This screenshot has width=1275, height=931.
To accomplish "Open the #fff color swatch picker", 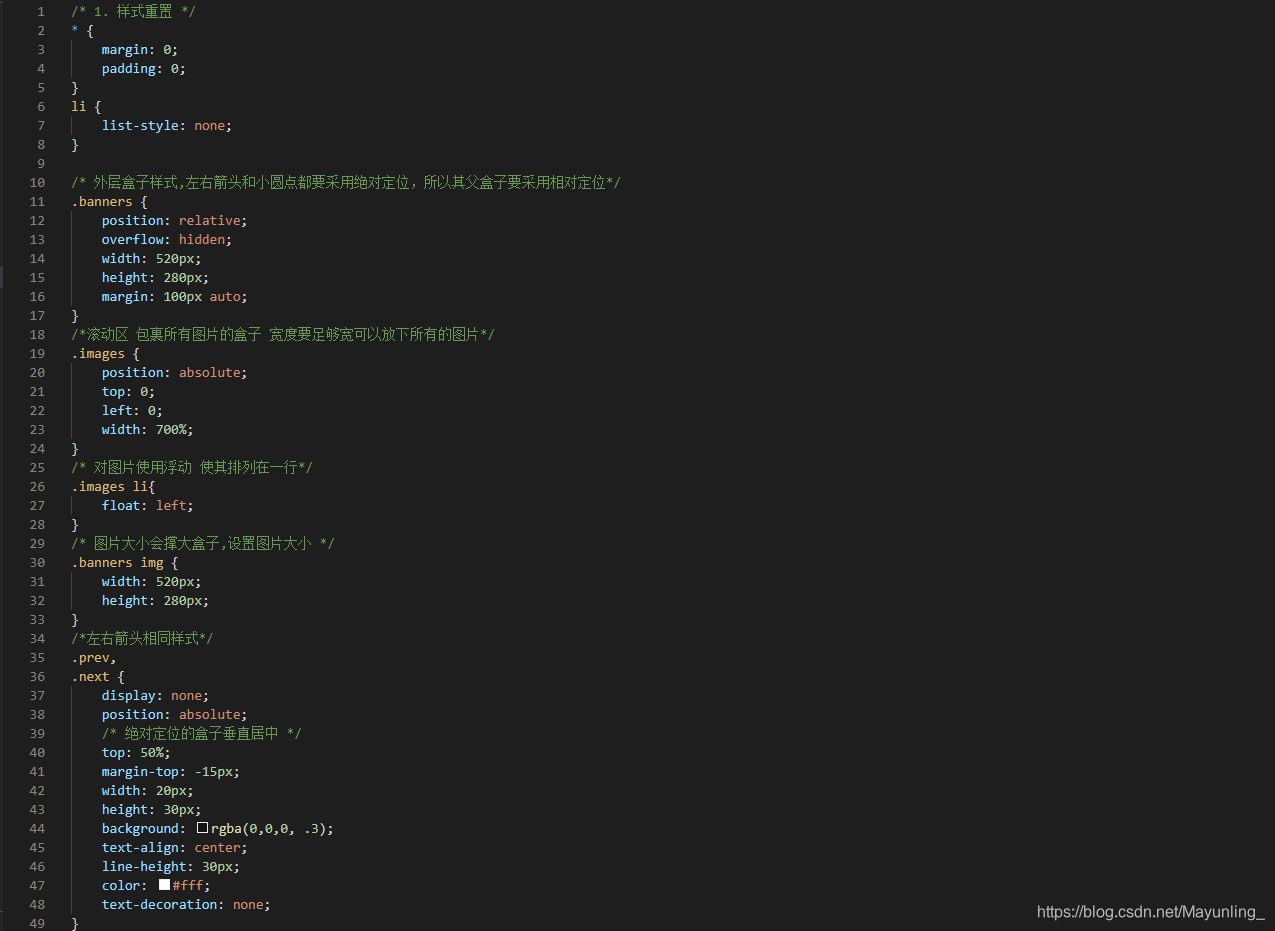I will 164,885.
